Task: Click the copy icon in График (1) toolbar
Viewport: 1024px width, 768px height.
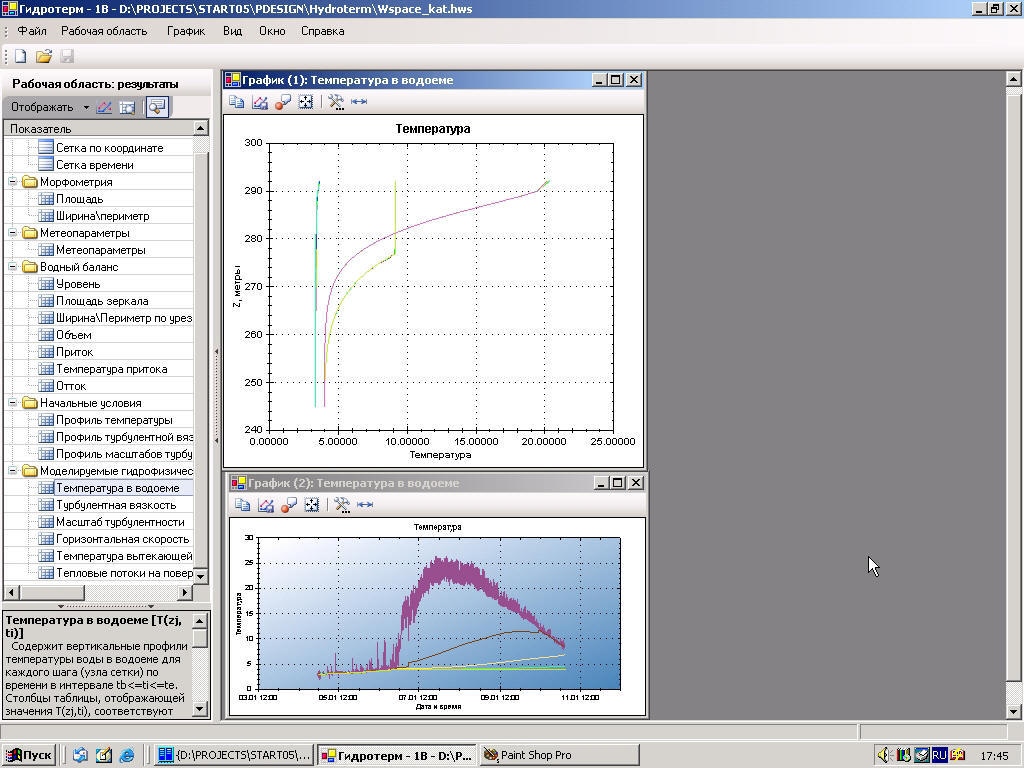Action: point(236,101)
